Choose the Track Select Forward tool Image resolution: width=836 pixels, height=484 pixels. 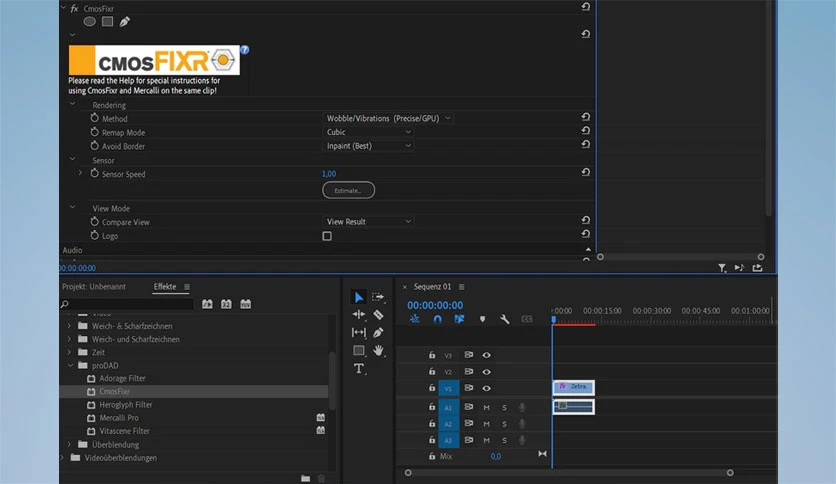(378, 297)
